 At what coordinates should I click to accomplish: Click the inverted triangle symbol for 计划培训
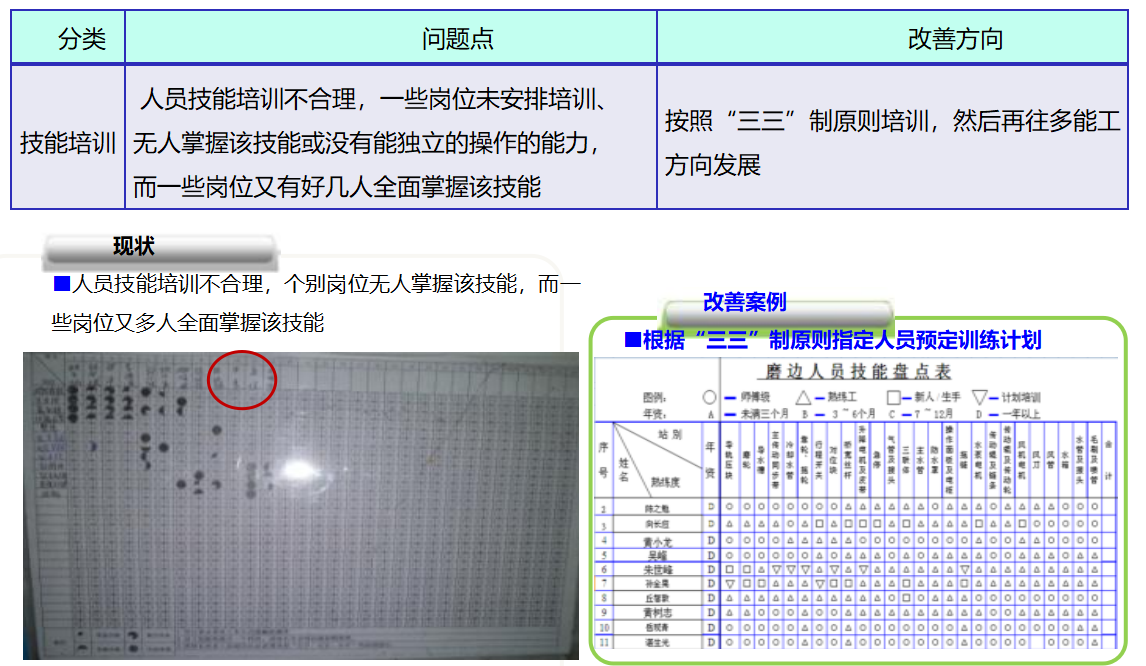(x=981, y=397)
